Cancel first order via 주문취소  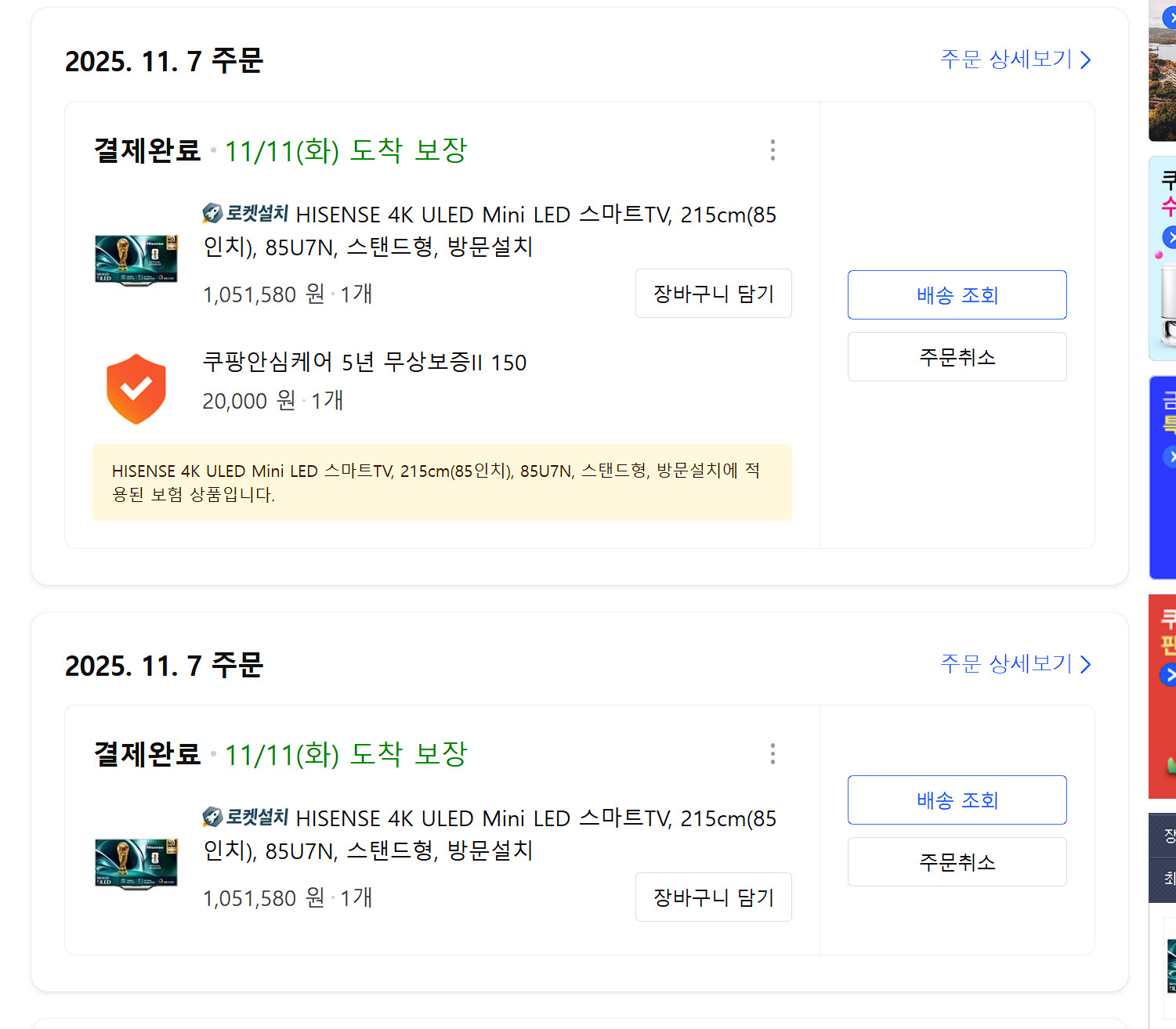tap(957, 357)
